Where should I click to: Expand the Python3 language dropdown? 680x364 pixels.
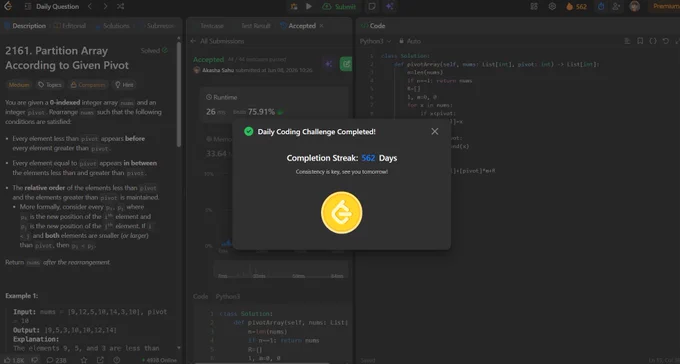click(x=376, y=41)
